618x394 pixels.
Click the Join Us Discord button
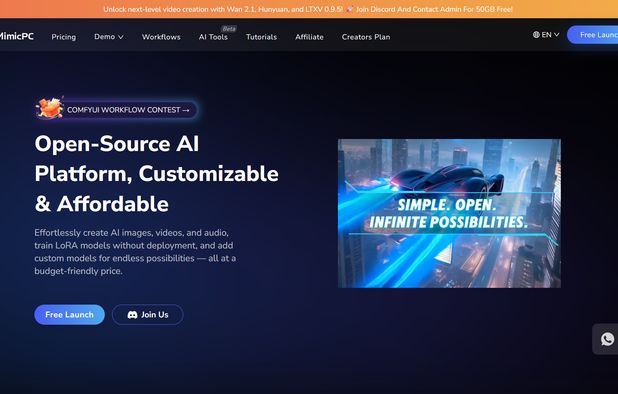coord(147,314)
